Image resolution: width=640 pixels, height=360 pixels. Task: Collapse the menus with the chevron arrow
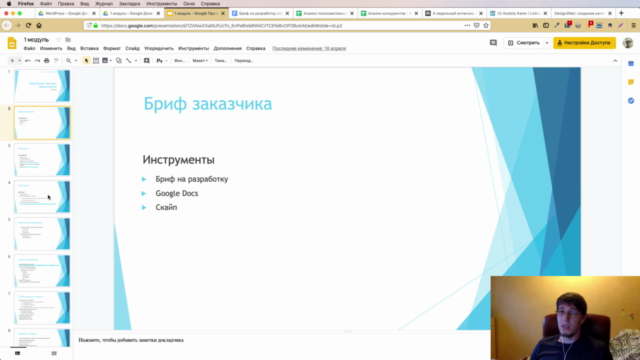pyautogui.click(x=615, y=60)
